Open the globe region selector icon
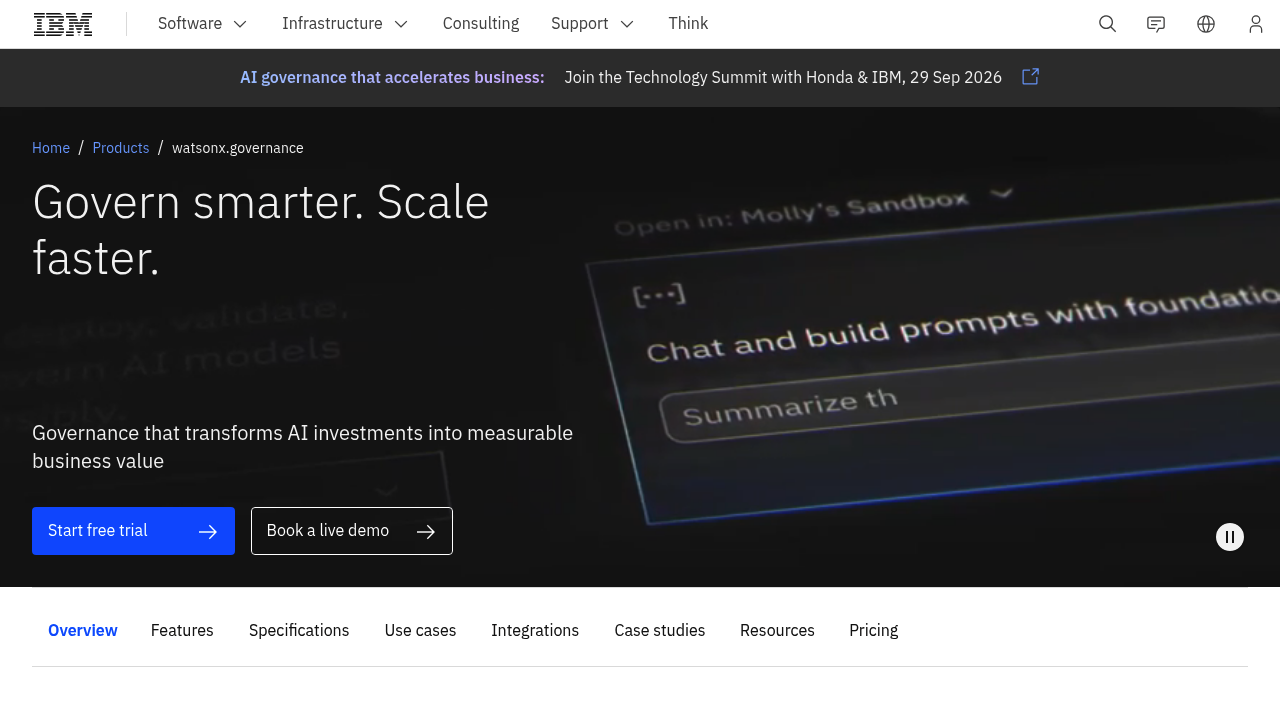The width and height of the screenshot is (1280, 720). tap(1206, 24)
